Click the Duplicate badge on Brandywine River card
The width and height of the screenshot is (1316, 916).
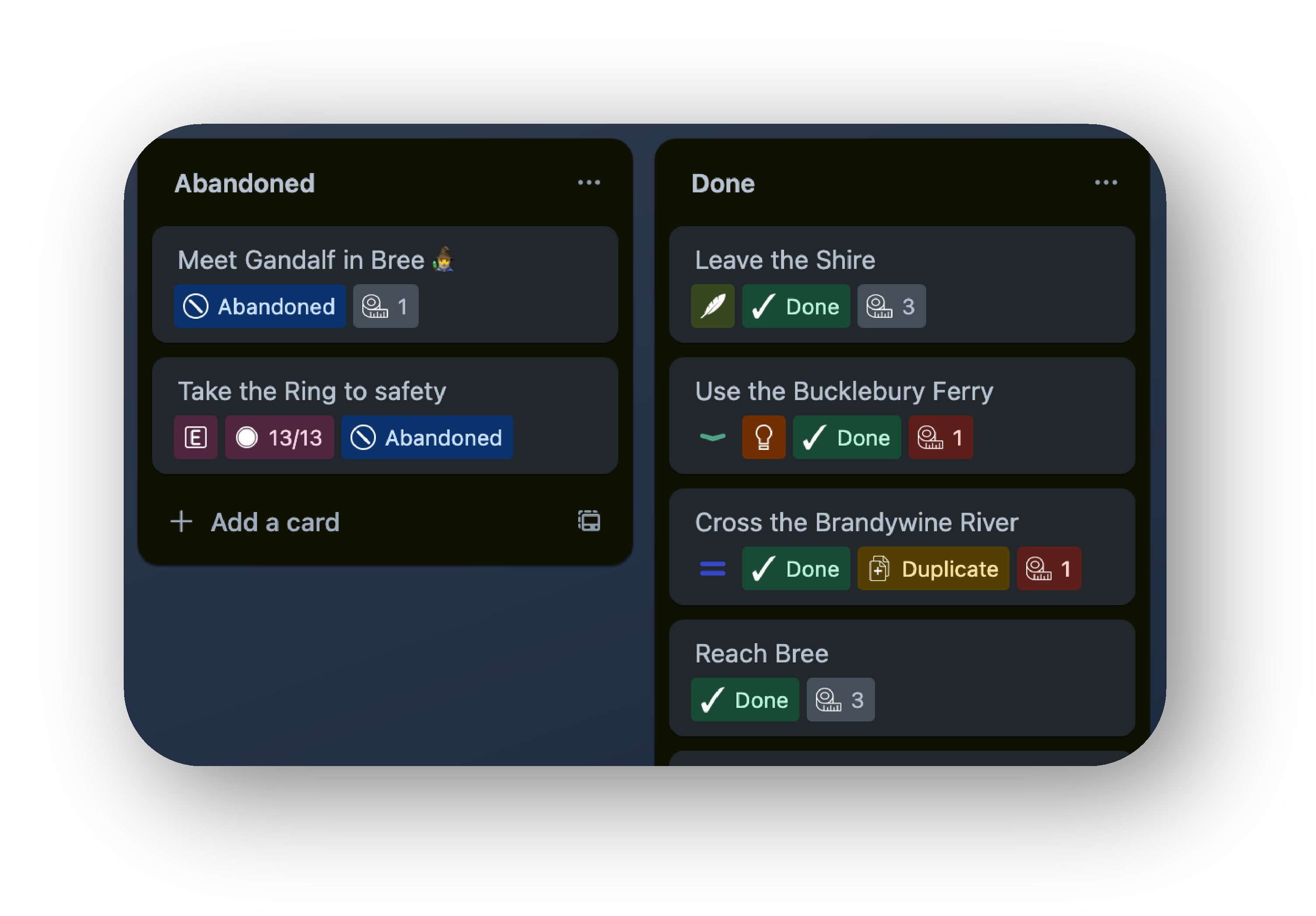[x=933, y=569]
